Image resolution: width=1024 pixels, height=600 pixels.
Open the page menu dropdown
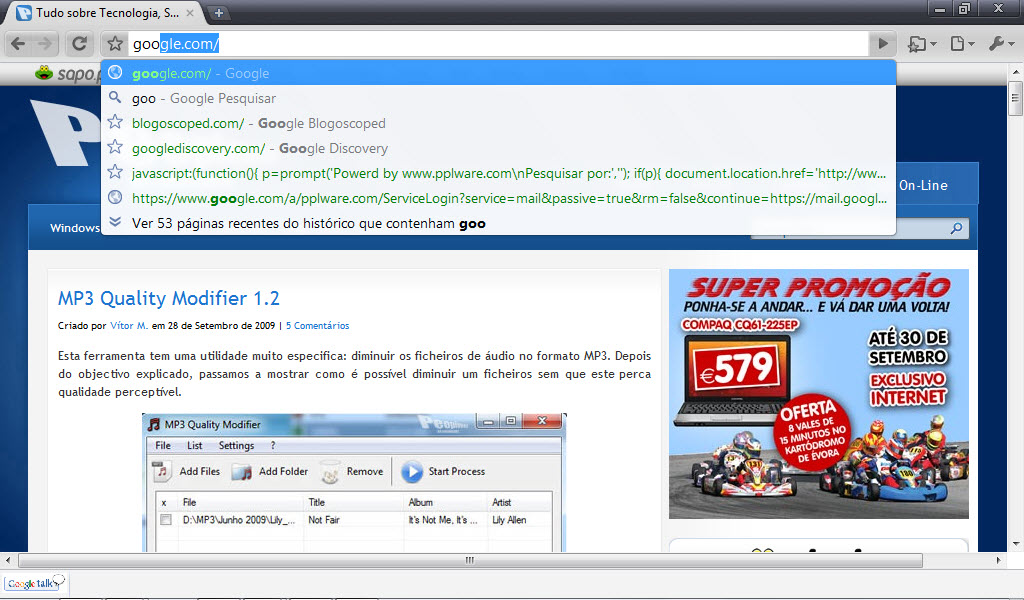tap(962, 44)
